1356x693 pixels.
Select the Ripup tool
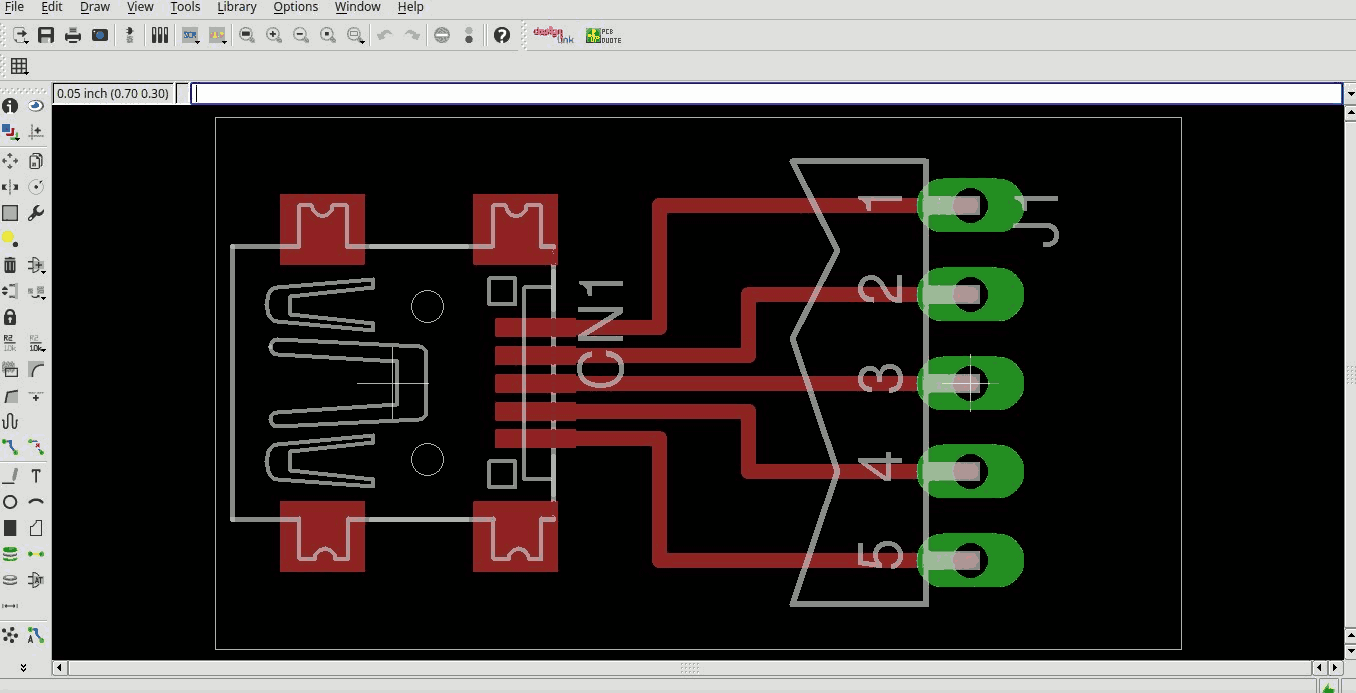pyautogui.click(x=36, y=448)
